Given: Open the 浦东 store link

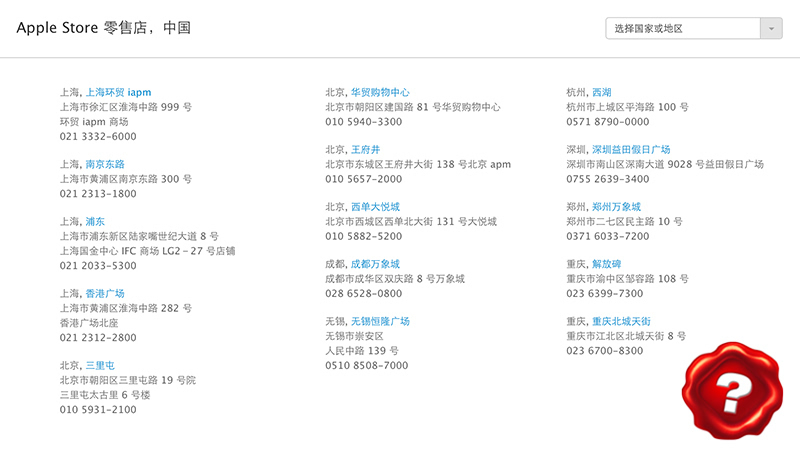Looking at the screenshot, I should coord(95,221).
